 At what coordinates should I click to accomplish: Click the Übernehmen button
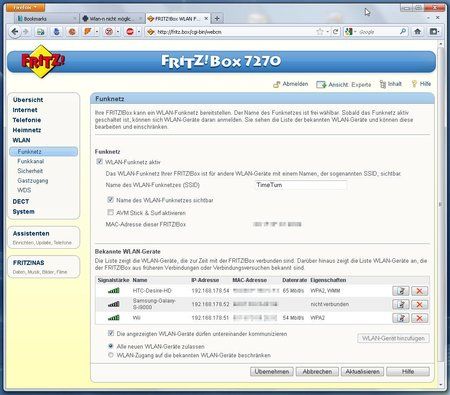click(272, 371)
